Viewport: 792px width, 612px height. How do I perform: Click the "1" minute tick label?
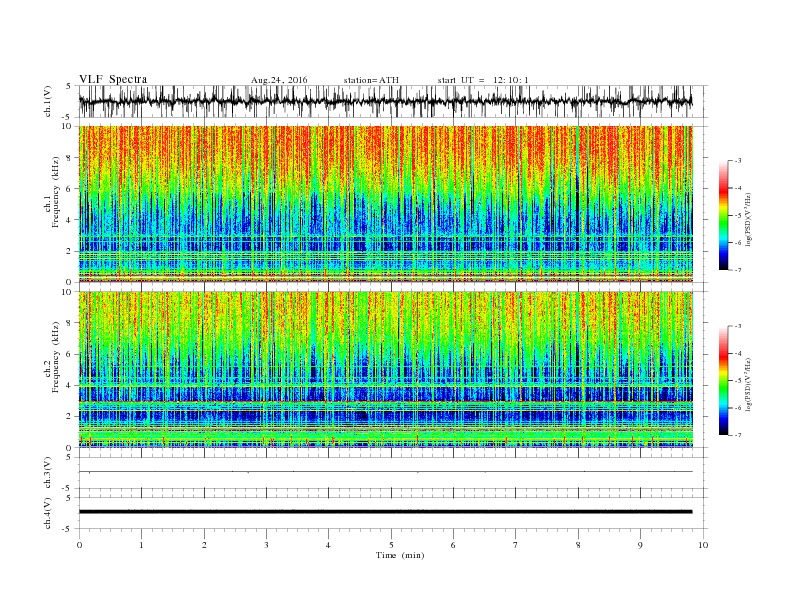point(142,545)
